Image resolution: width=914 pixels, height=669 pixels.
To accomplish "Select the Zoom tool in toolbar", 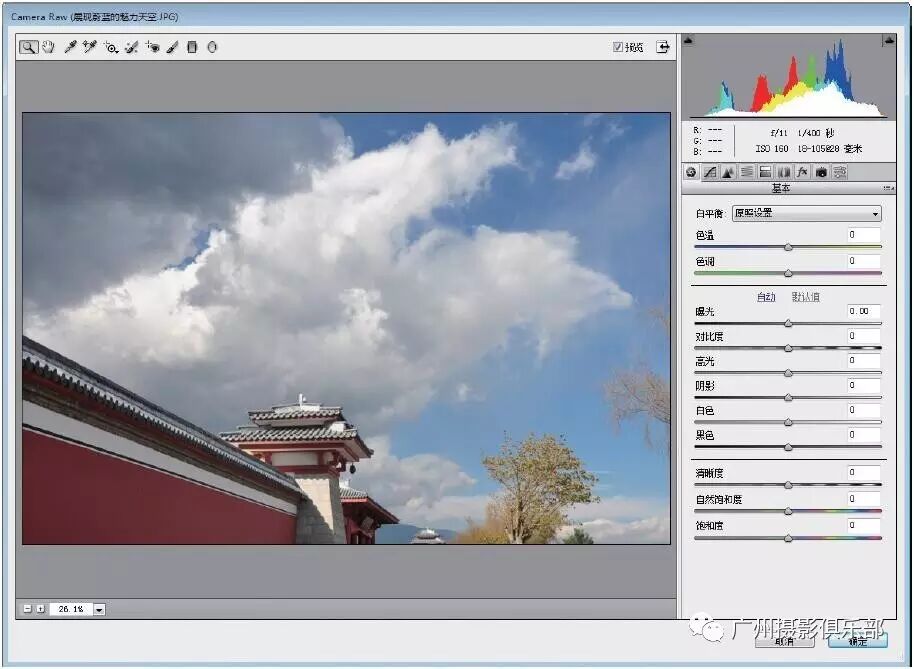I will click(28, 47).
